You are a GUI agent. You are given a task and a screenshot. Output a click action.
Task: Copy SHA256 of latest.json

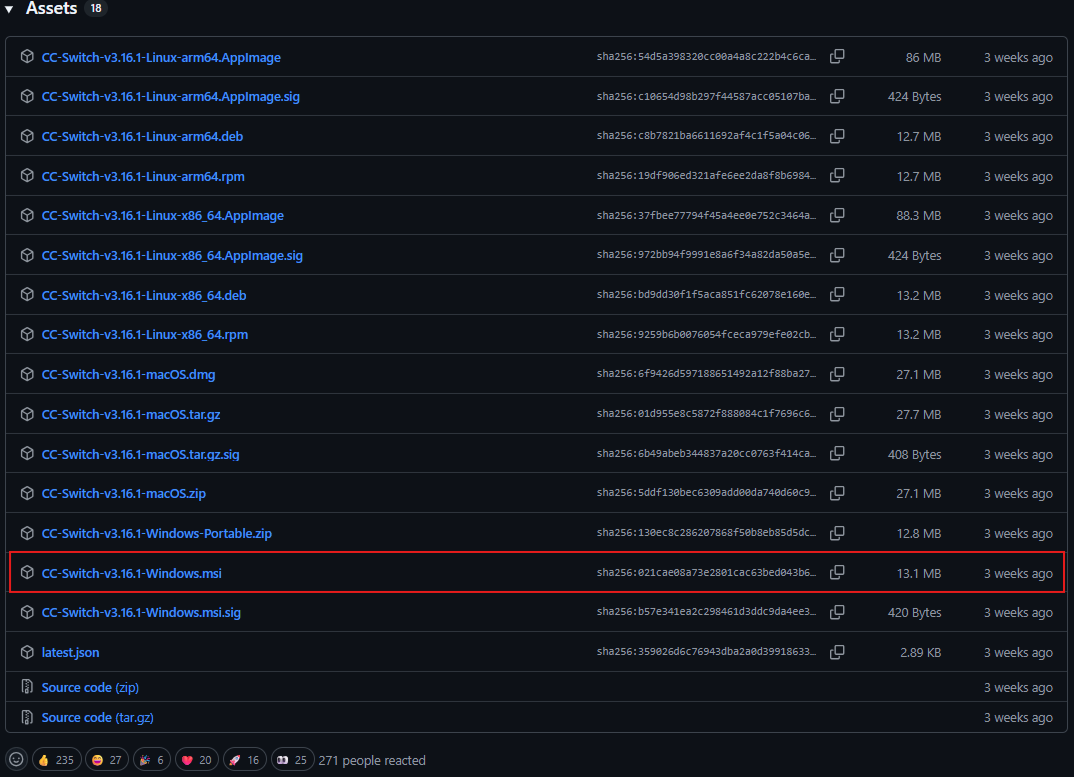[837, 651]
